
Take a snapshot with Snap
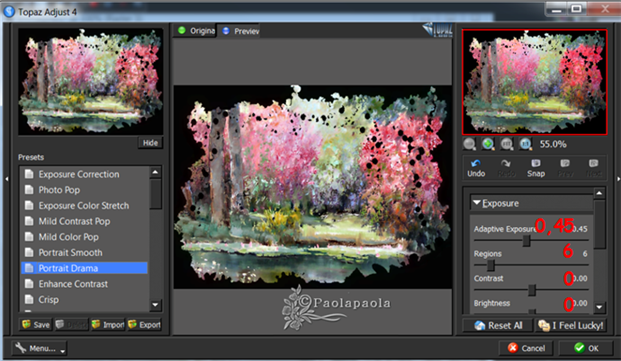point(536,168)
